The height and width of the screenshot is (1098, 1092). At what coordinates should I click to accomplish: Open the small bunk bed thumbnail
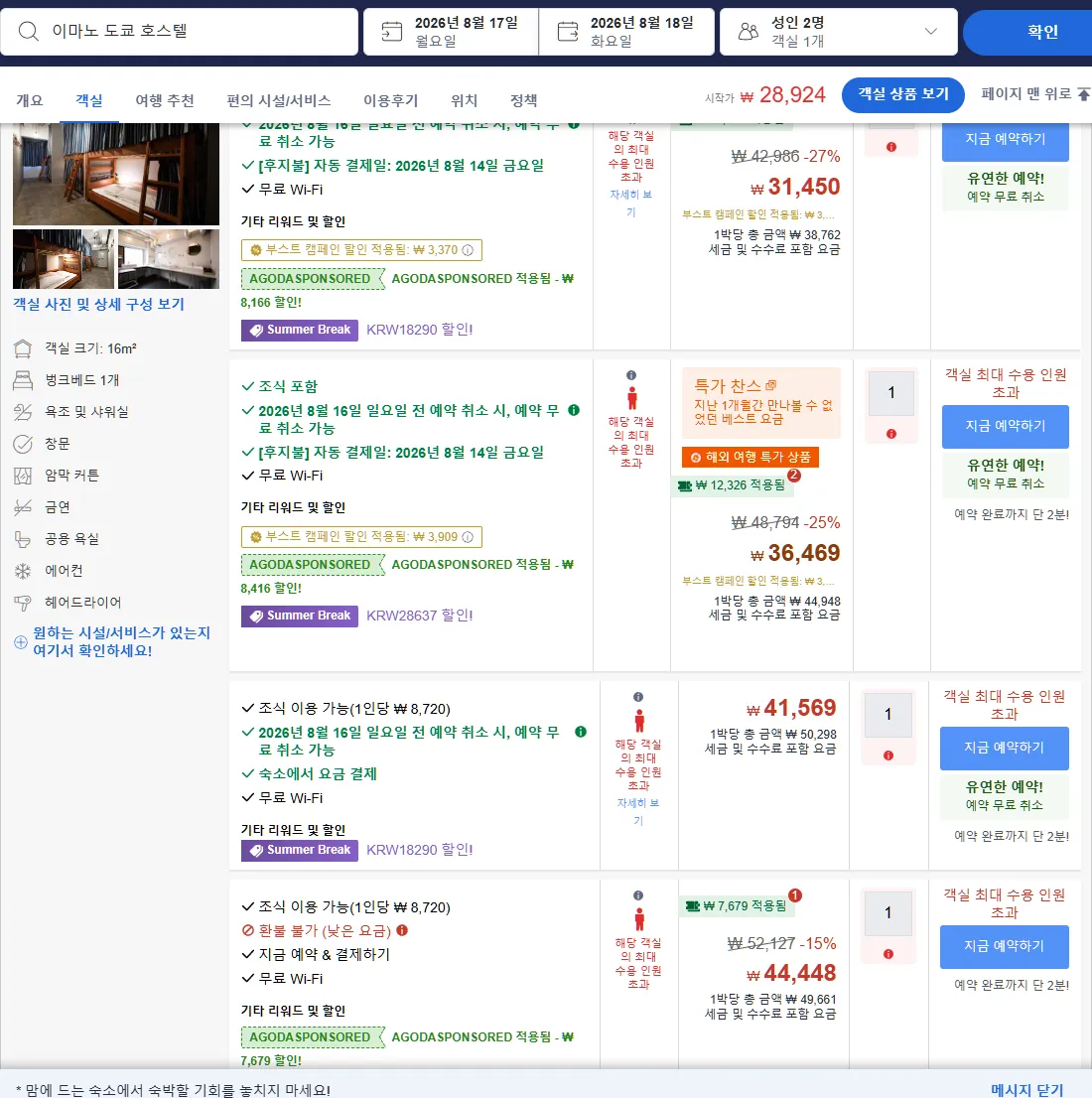point(64,259)
